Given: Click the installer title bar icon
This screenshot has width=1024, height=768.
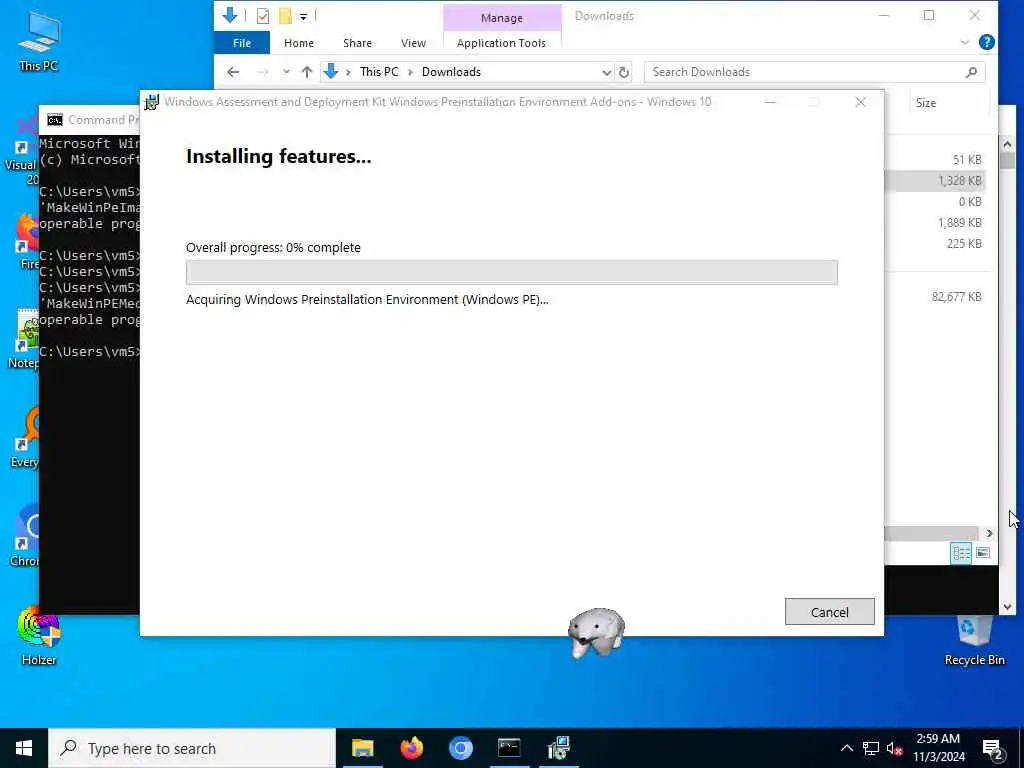Looking at the screenshot, I should [152, 102].
